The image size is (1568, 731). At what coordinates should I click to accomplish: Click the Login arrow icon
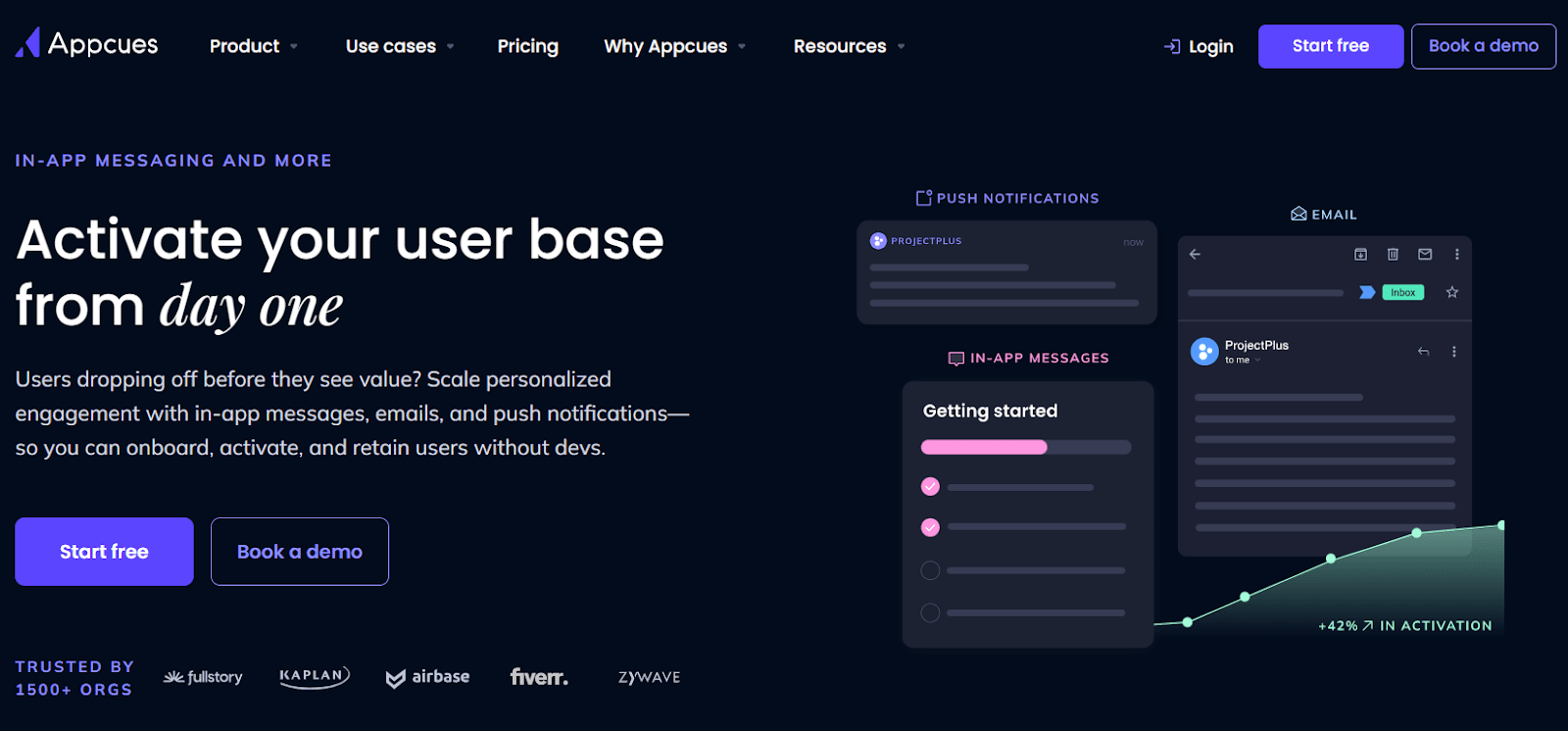click(1172, 46)
